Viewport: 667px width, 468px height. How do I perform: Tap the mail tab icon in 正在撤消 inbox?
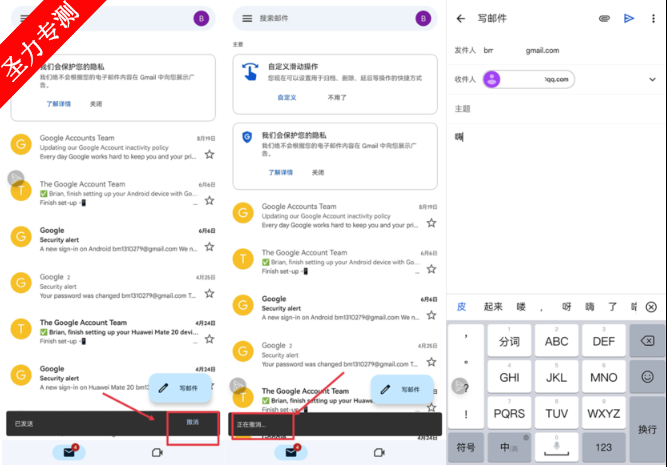(291, 452)
